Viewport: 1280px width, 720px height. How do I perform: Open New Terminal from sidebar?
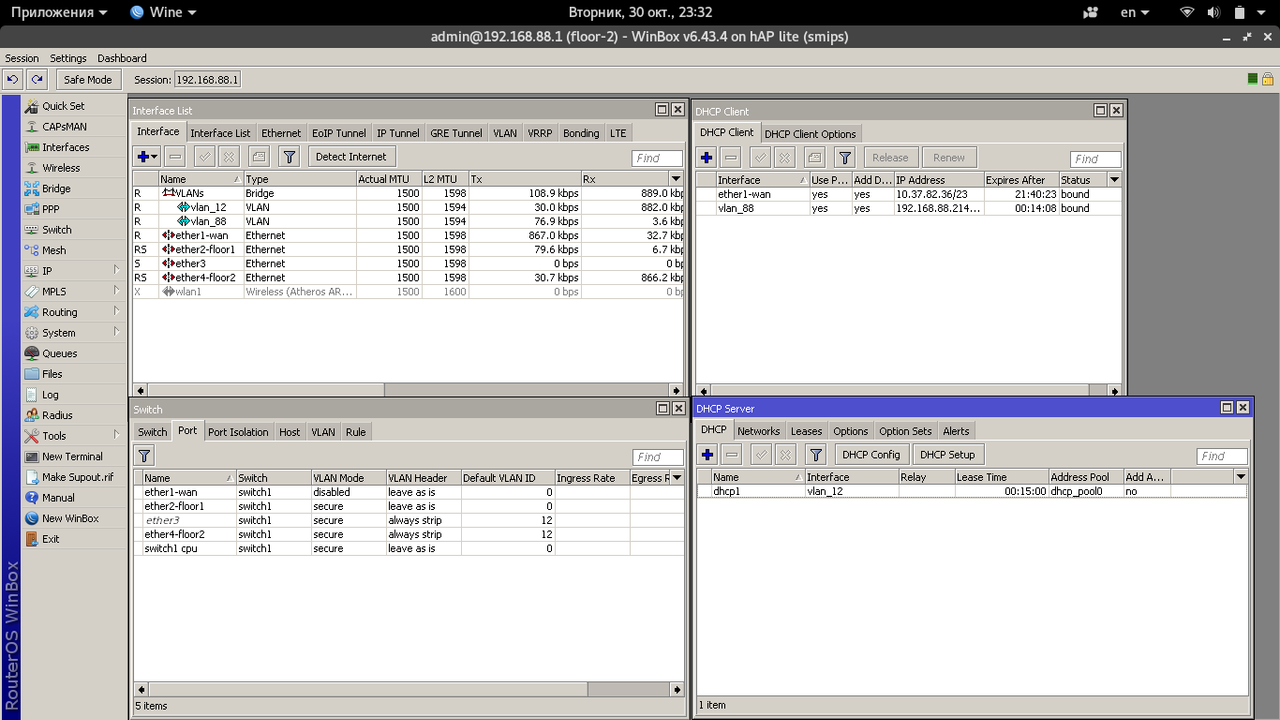pos(72,456)
